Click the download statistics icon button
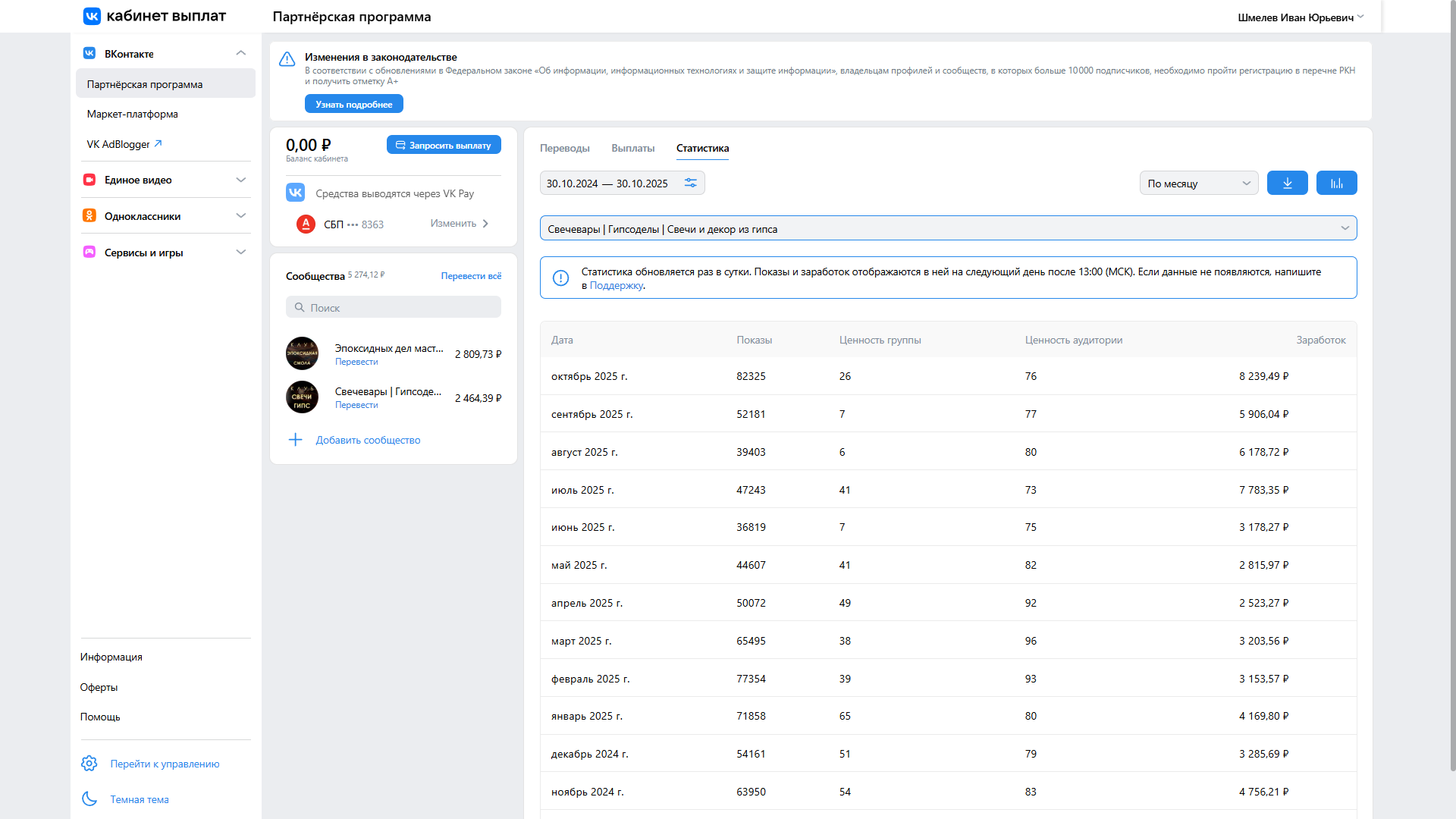The height and width of the screenshot is (819, 1456). [x=1287, y=183]
